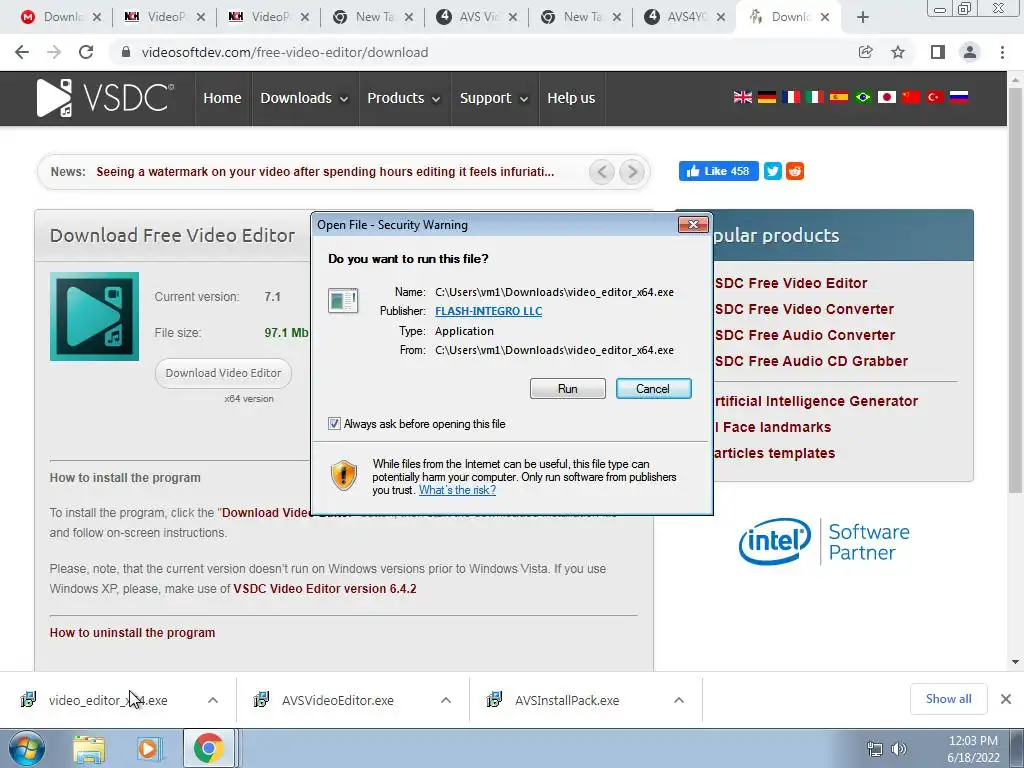This screenshot has width=1024, height=768.
Task: Open Chrome side panel icon
Action: [938, 52]
